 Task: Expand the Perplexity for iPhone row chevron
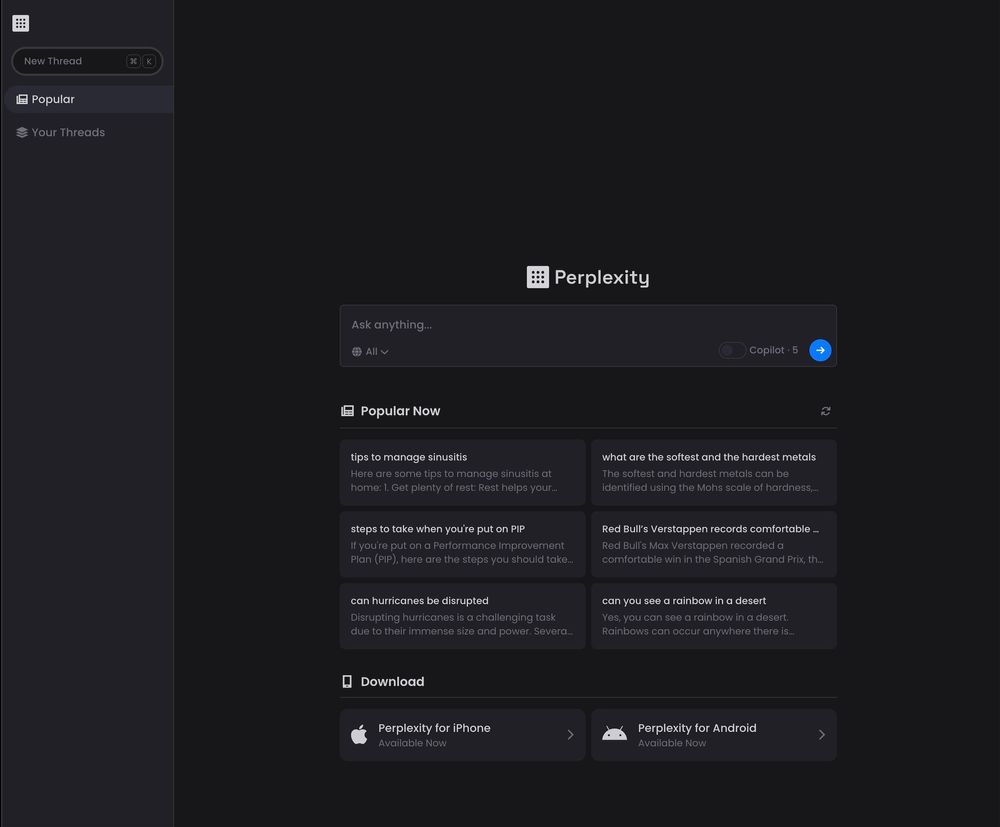coord(572,734)
